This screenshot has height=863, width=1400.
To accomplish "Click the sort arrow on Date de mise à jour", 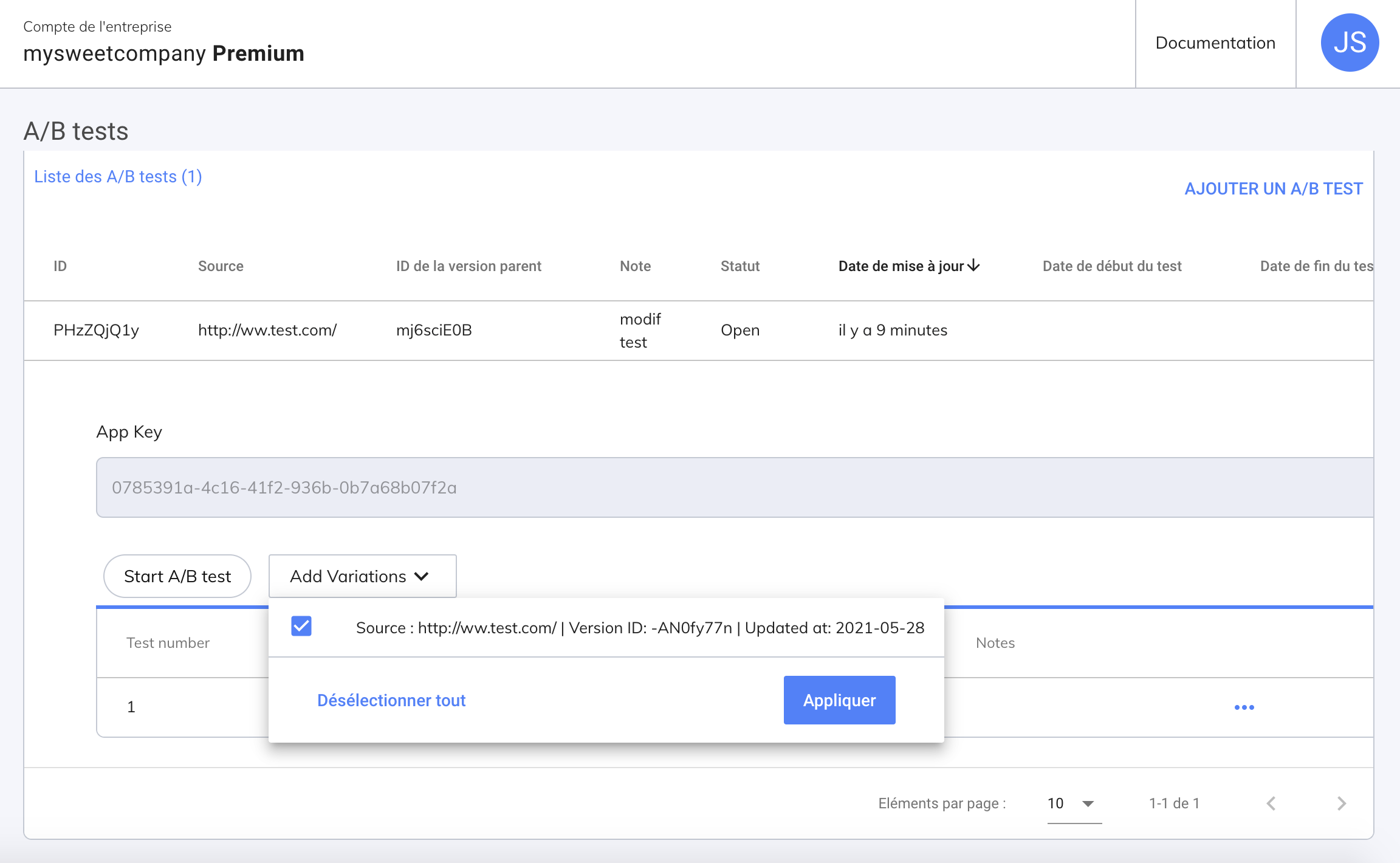I will point(974,266).
